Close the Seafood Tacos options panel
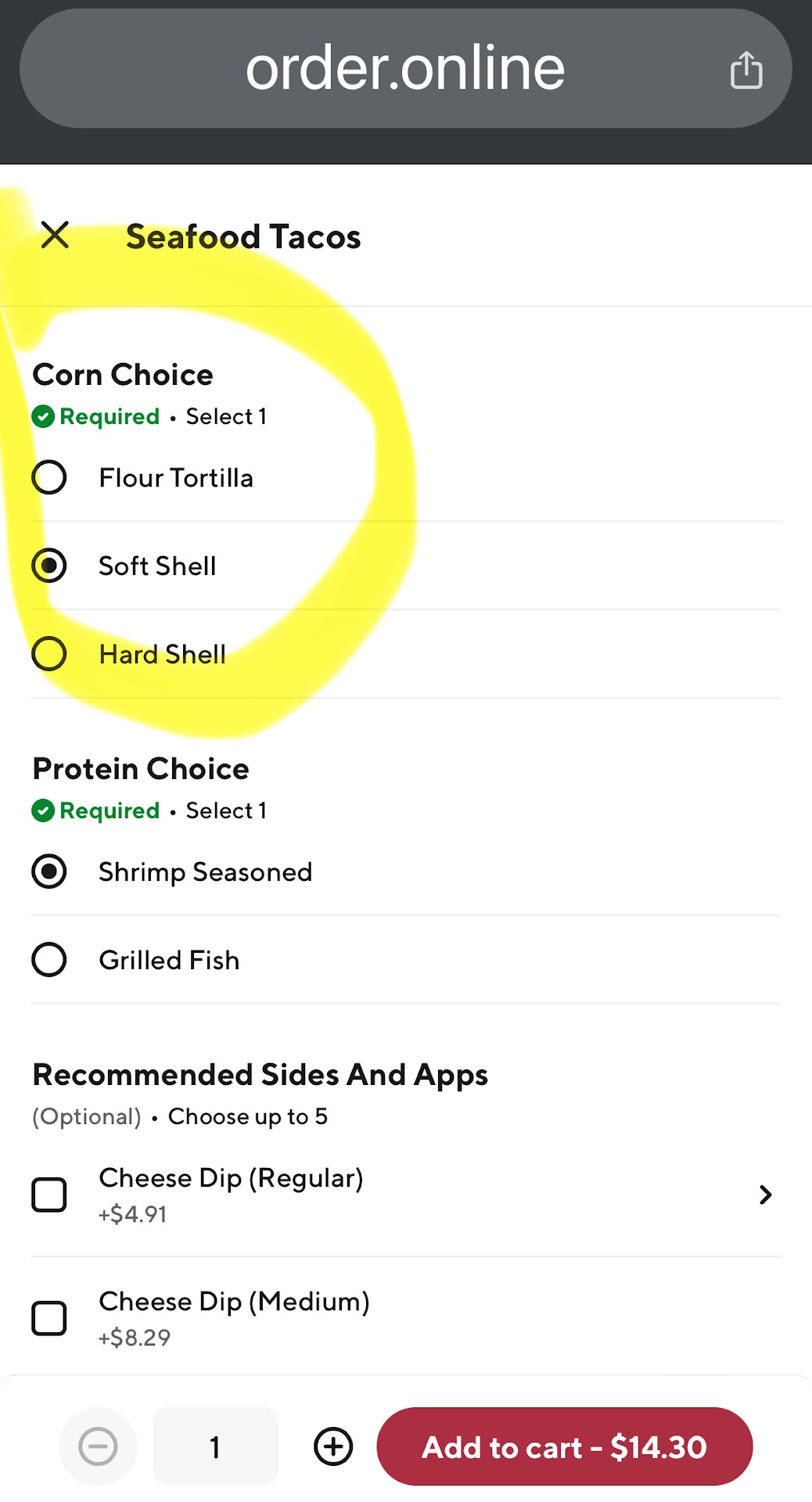 click(x=55, y=235)
